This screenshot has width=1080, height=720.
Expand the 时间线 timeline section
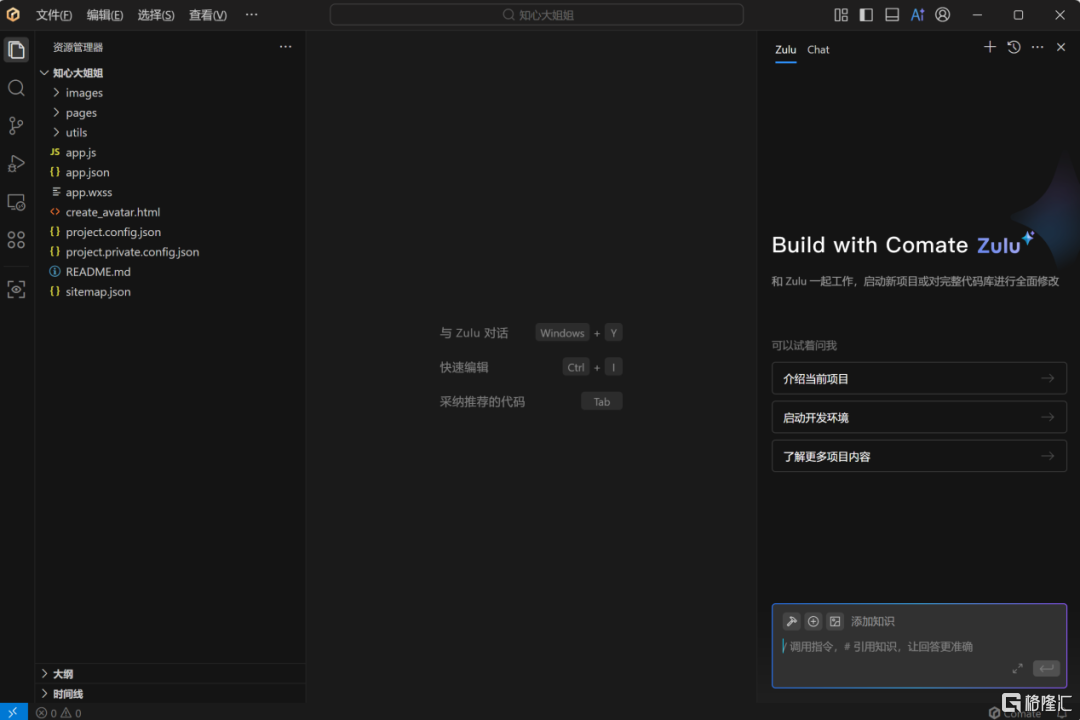click(170, 694)
